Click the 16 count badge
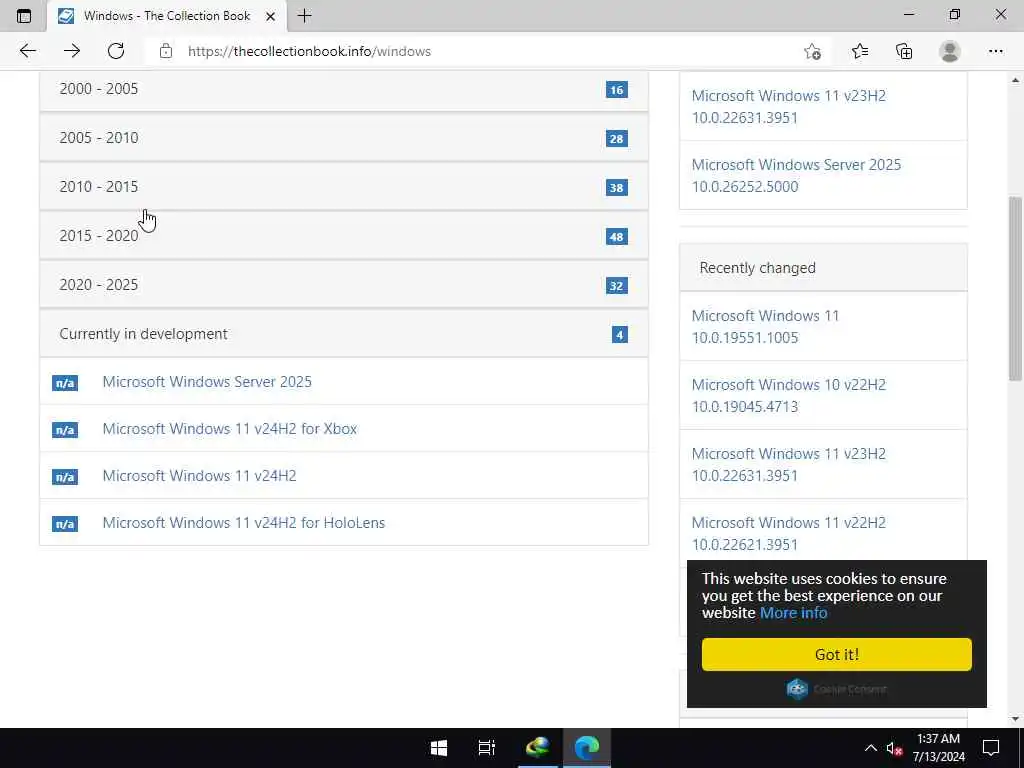This screenshot has width=1024, height=768. pyautogui.click(x=616, y=89)
